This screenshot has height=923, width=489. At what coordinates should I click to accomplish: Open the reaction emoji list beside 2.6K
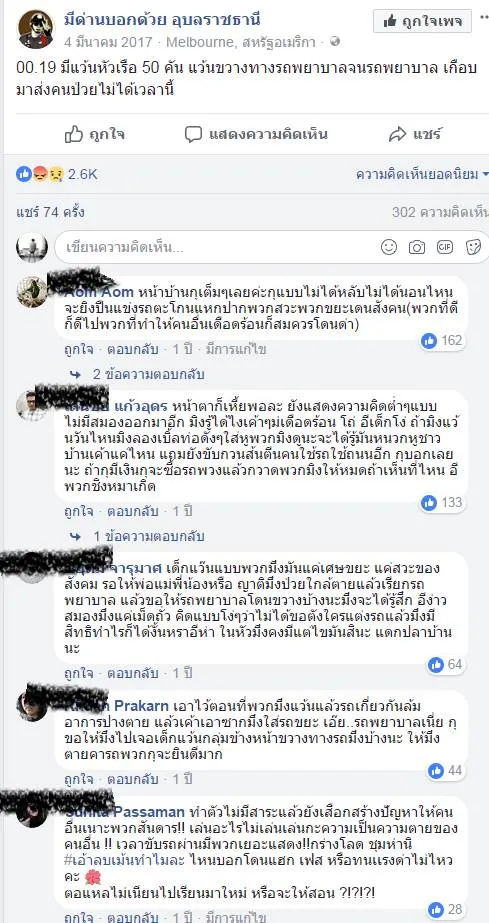(39, 174)
